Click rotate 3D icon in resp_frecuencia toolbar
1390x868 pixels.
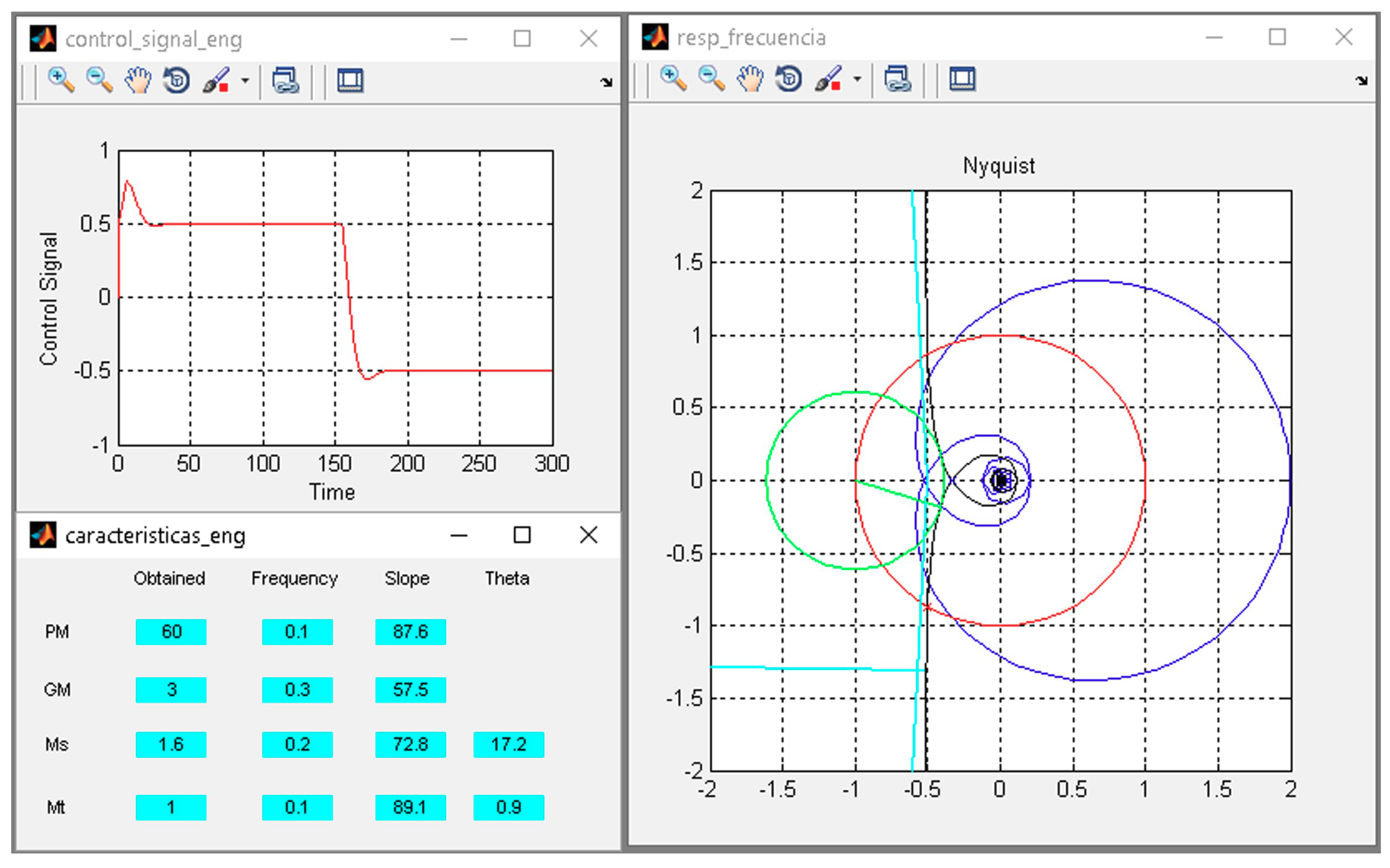tap(788, 78)
